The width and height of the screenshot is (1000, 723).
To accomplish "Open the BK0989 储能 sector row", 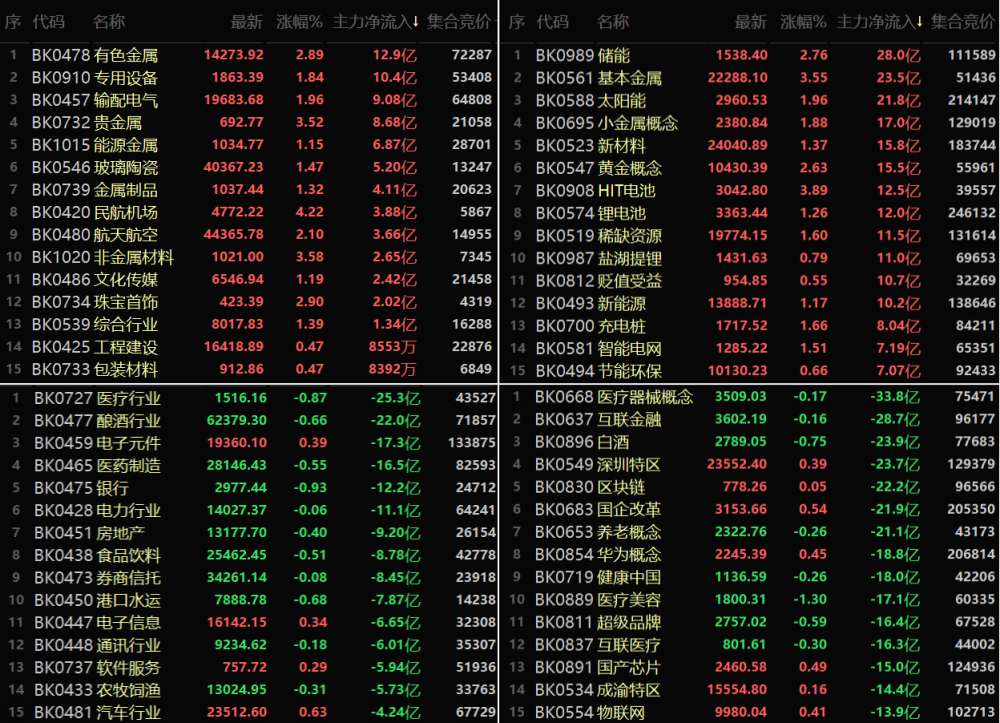I will pyautogui.click(x=750, y=55).
